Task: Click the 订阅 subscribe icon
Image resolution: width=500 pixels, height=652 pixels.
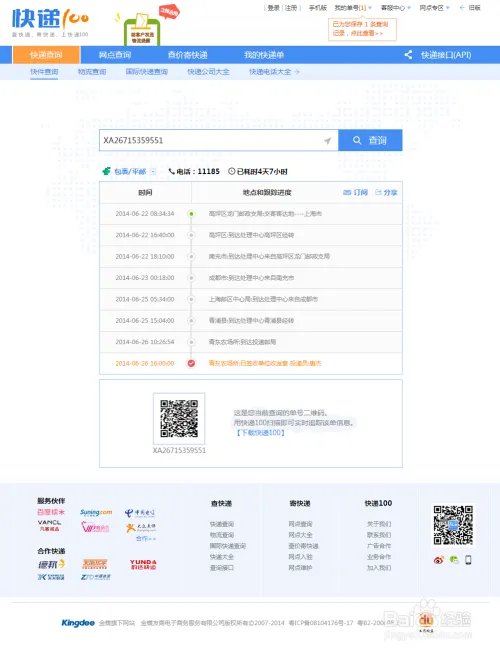Action: 347,193
